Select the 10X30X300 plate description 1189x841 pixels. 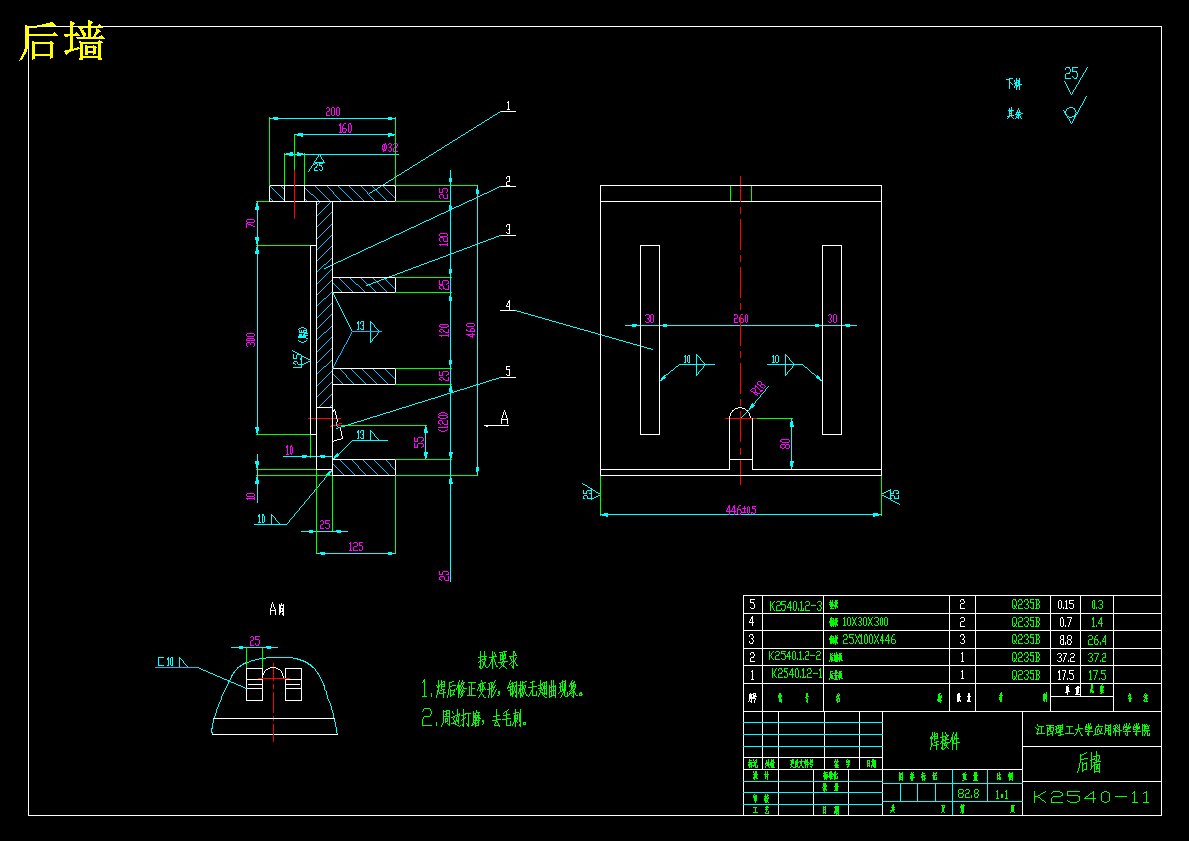click(865, 622)
